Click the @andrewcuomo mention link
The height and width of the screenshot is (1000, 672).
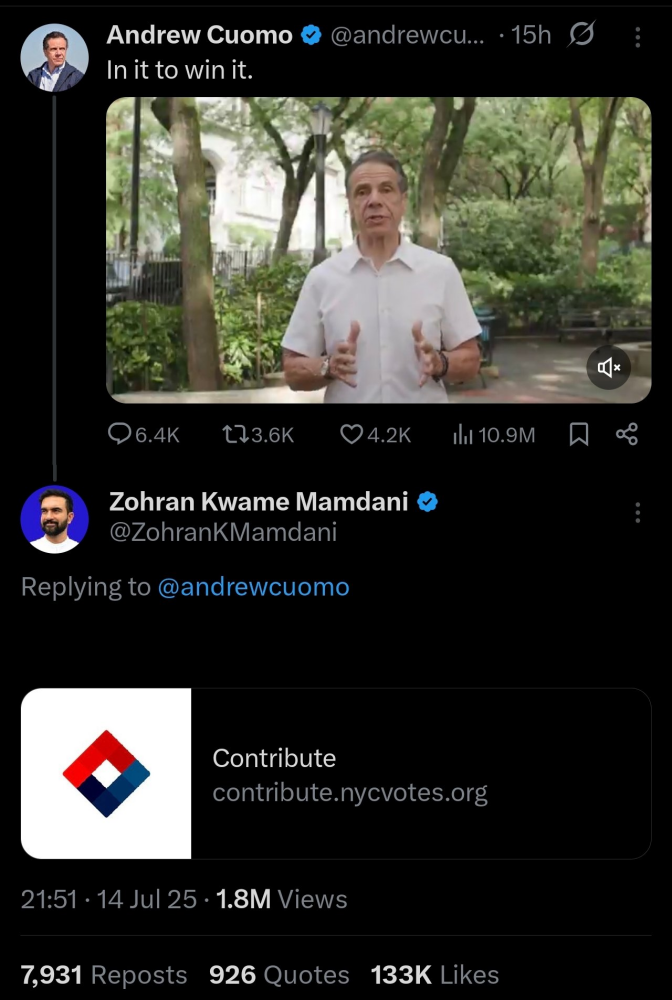click(x=253, y=587)
